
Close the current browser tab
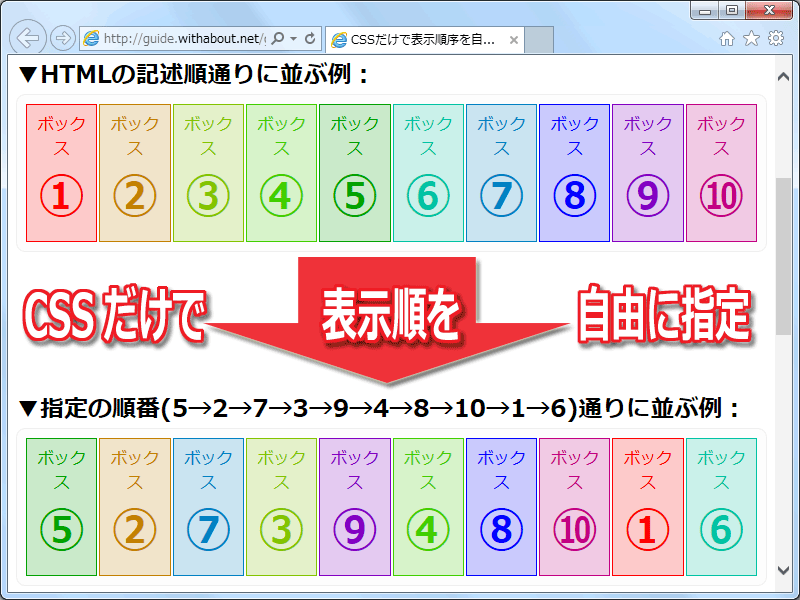coord(512,39)
